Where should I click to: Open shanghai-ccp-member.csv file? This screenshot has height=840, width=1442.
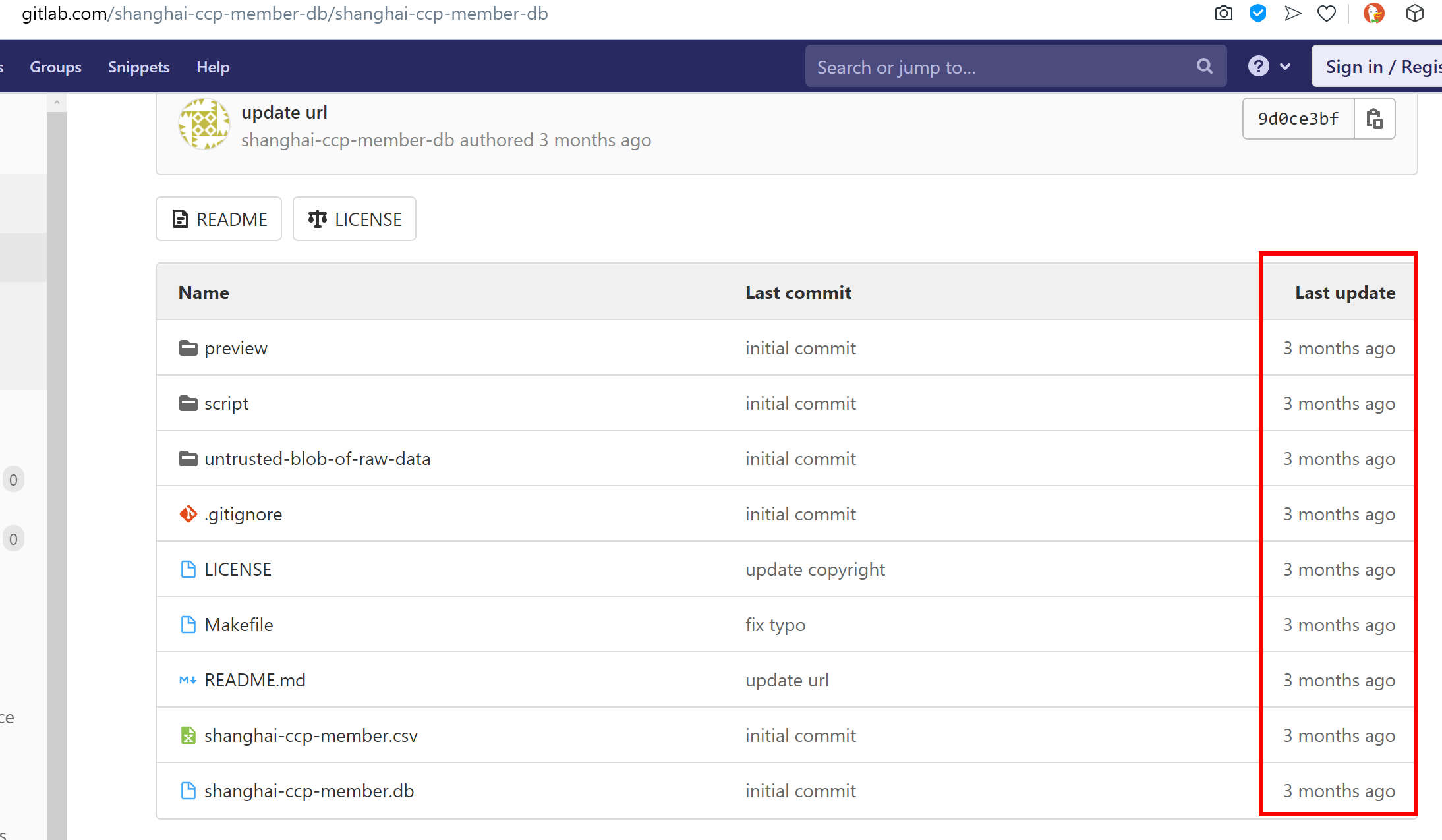coord(311,735)
